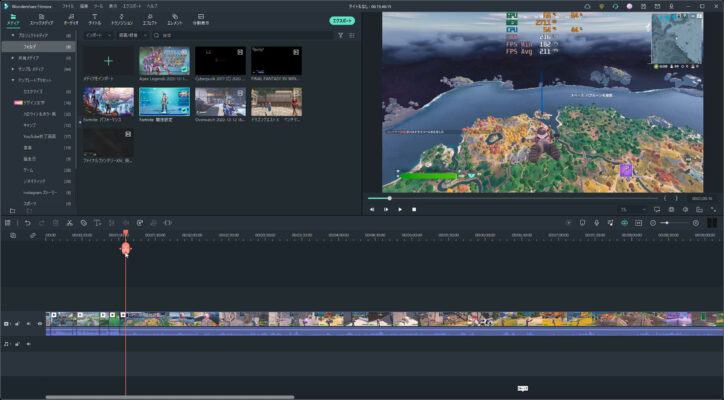Open the color tool icon in timeline toolbar
The width and height of the screenshot is (724, 400).
(x=139, y=223)
